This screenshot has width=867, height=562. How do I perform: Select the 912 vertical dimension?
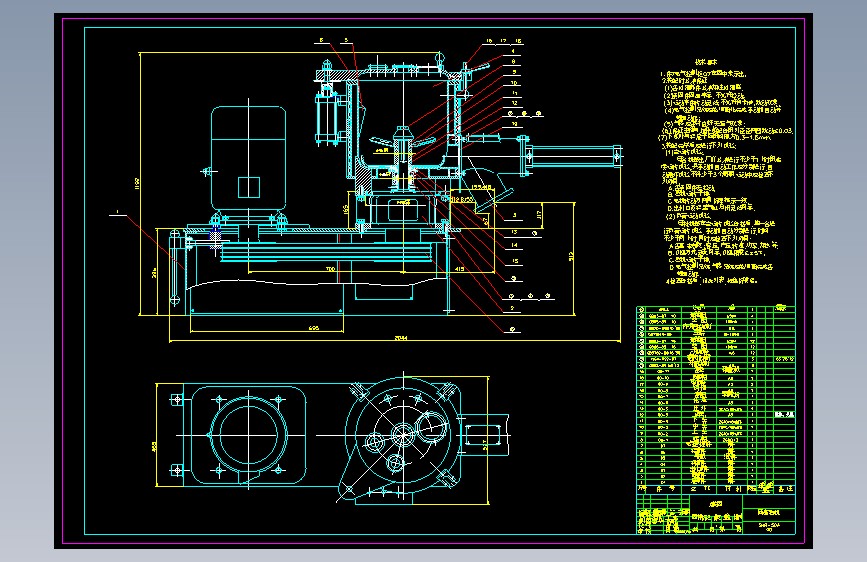pos(571,257)
